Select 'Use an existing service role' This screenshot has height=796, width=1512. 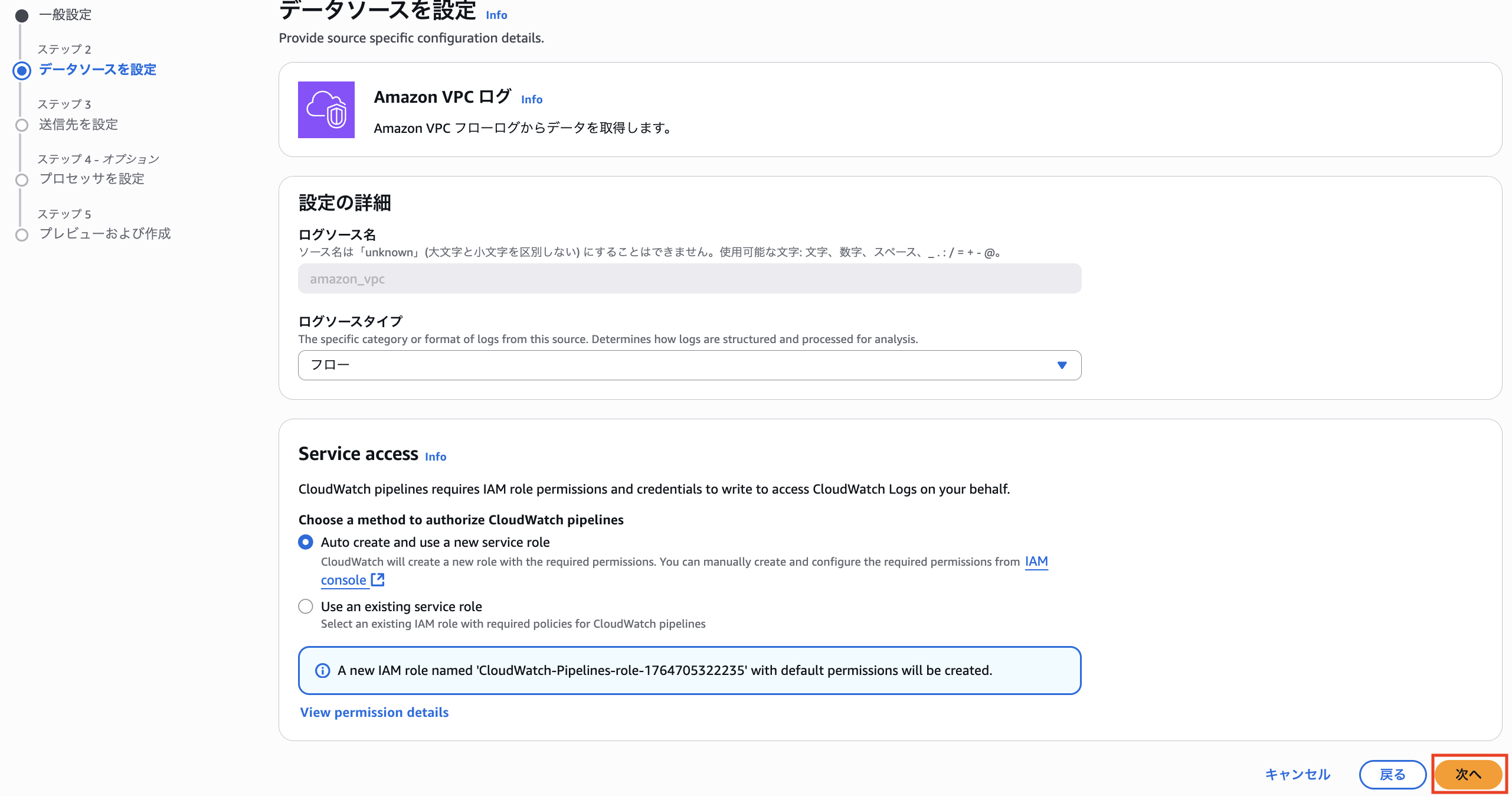tap(305, 606)
